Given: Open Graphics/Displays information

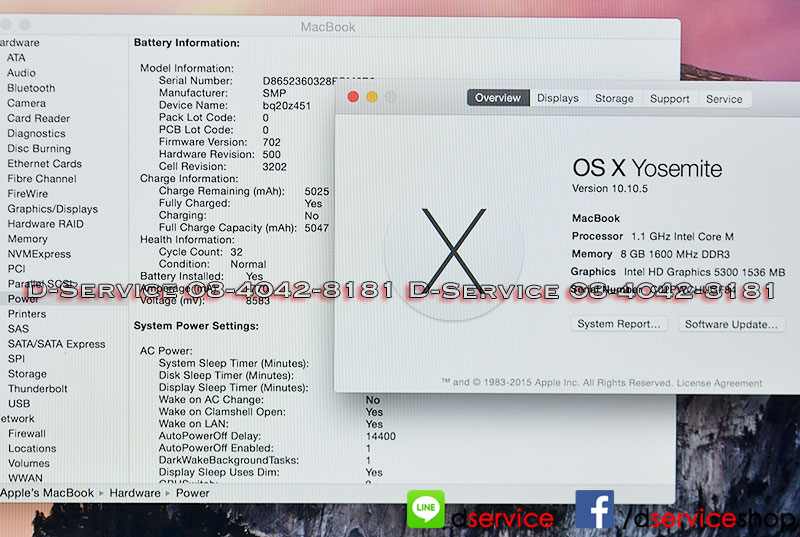Looking at the screenshot, I should (x=53, y=209).
